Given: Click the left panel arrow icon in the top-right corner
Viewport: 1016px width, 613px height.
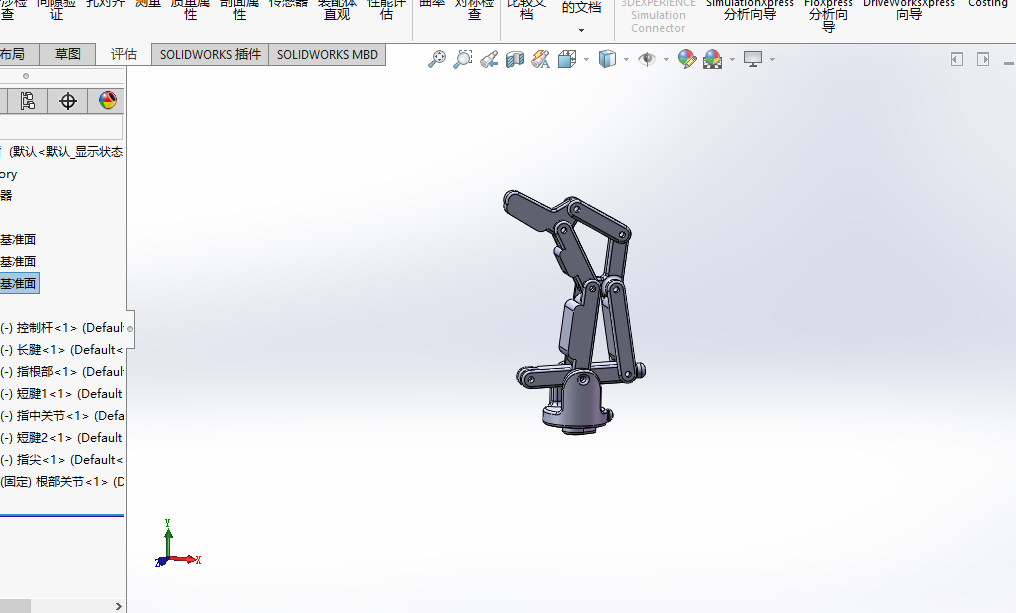Looking at the screenshot, I should click(x=956, y=59).
